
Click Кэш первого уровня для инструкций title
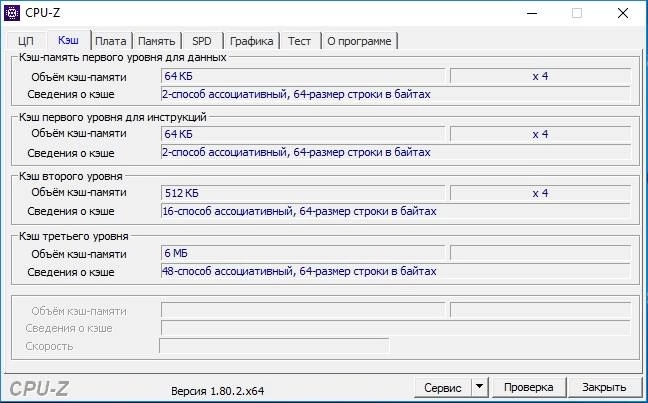pyautogui.click(x=112, y=117)
